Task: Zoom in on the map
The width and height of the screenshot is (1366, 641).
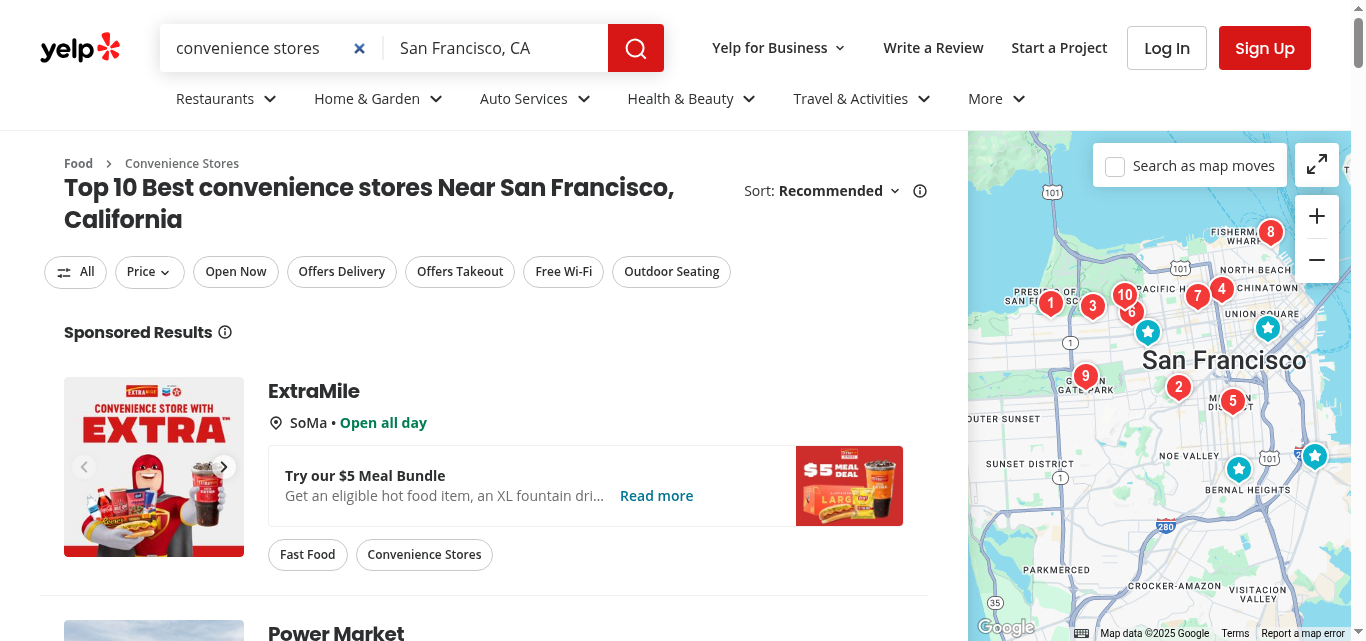Action: (1317, 216)
